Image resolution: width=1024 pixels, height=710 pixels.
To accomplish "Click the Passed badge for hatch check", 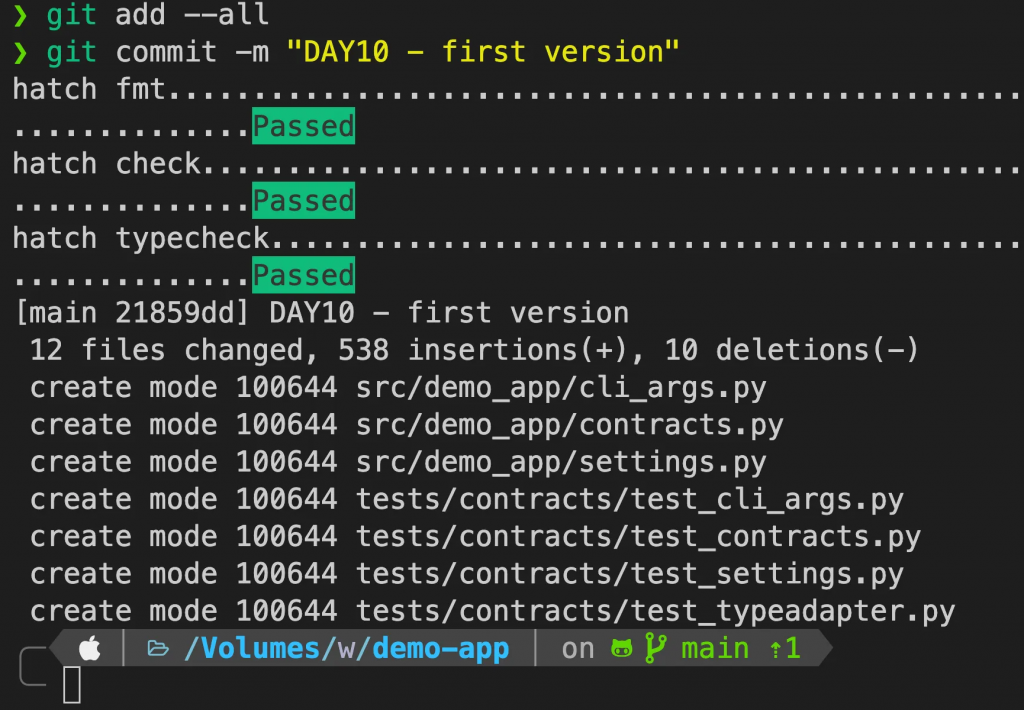I will (304, 201).
